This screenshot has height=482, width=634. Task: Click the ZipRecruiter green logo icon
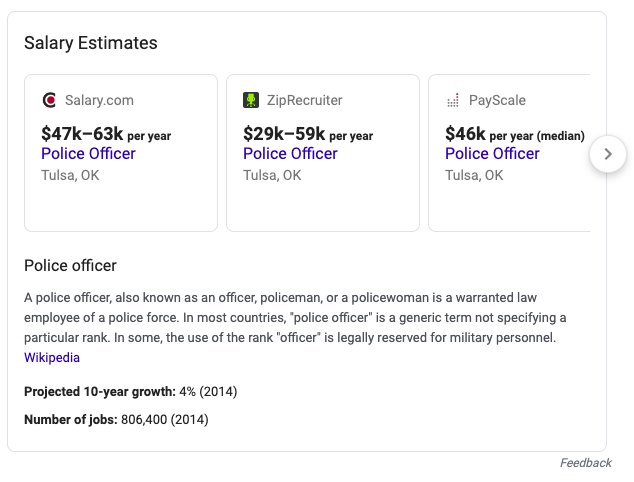(x=251, y=100)
